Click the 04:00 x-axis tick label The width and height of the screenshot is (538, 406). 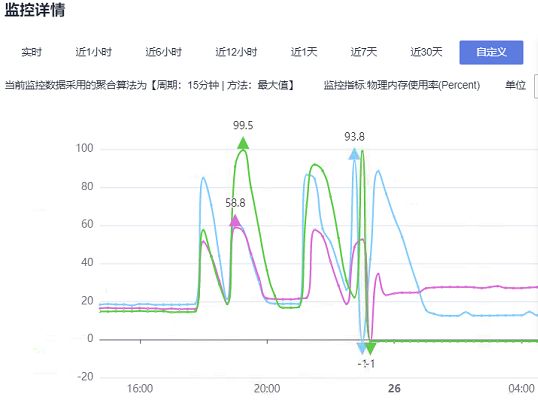[x=521, y=388]
